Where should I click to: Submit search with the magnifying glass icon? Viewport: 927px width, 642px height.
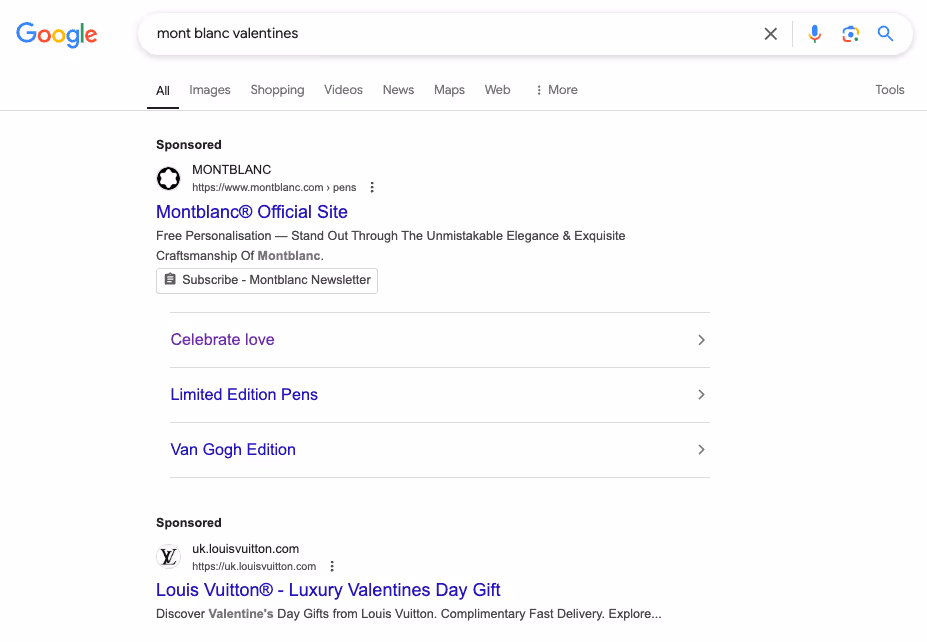coord(885,34)
